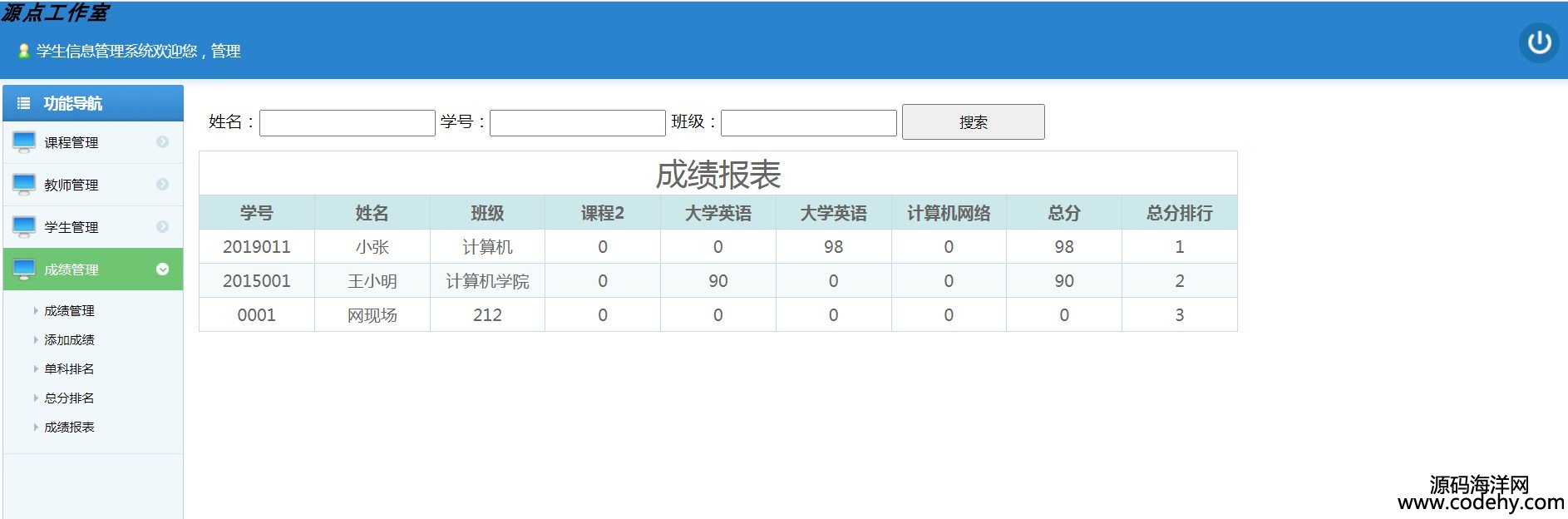1568x519 pixels.
Task: Open the 添加成绩 submenu item
Action: (x=69, y=340)
